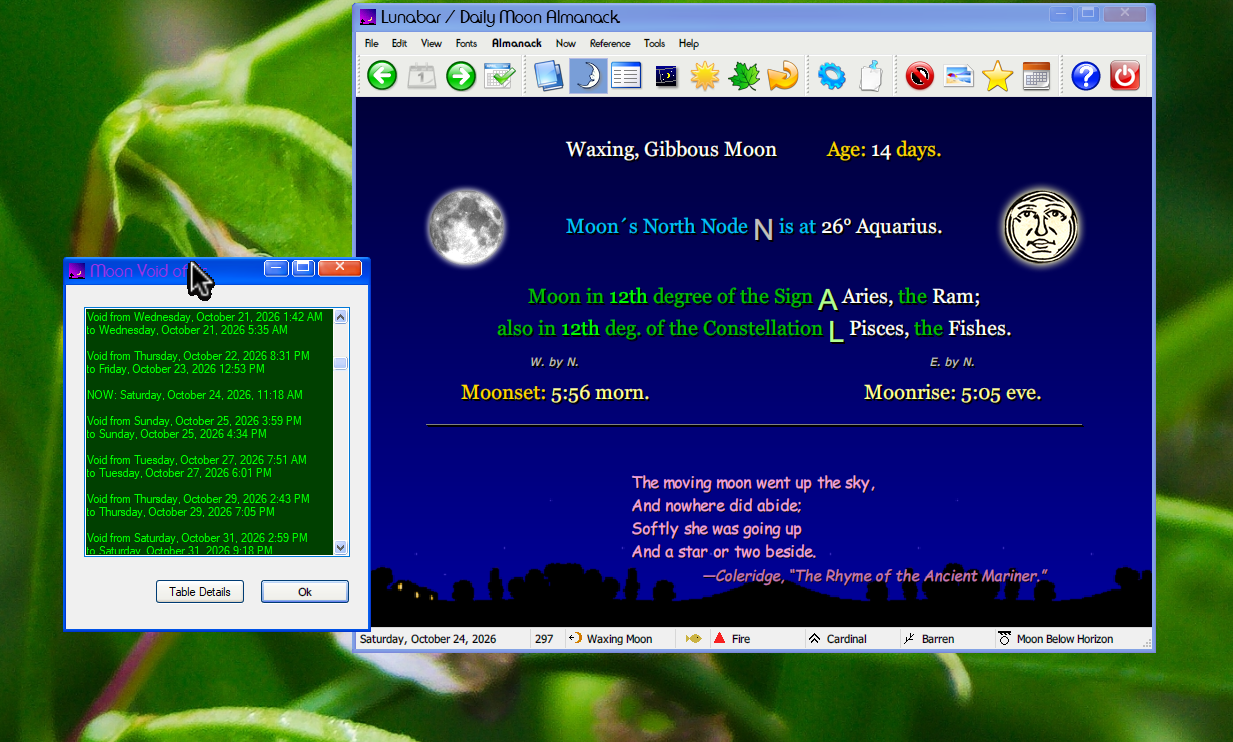
Task: Click the photographic full moon image
Action: (x=466, y=226)
